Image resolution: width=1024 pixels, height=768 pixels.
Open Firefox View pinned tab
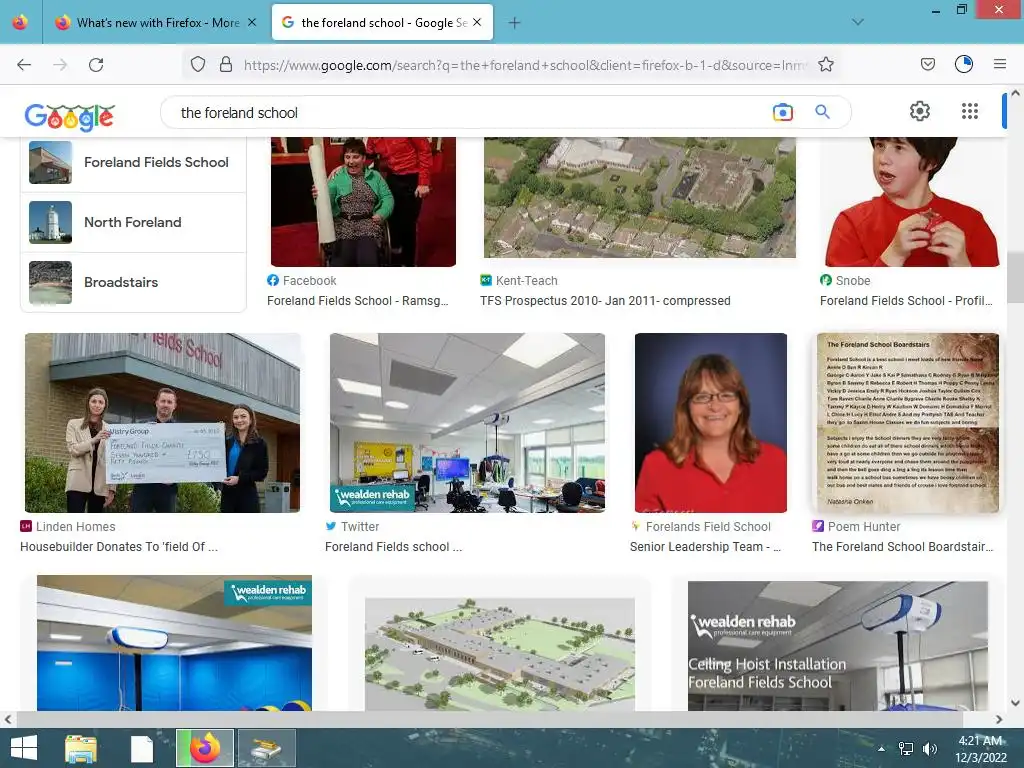20,22
